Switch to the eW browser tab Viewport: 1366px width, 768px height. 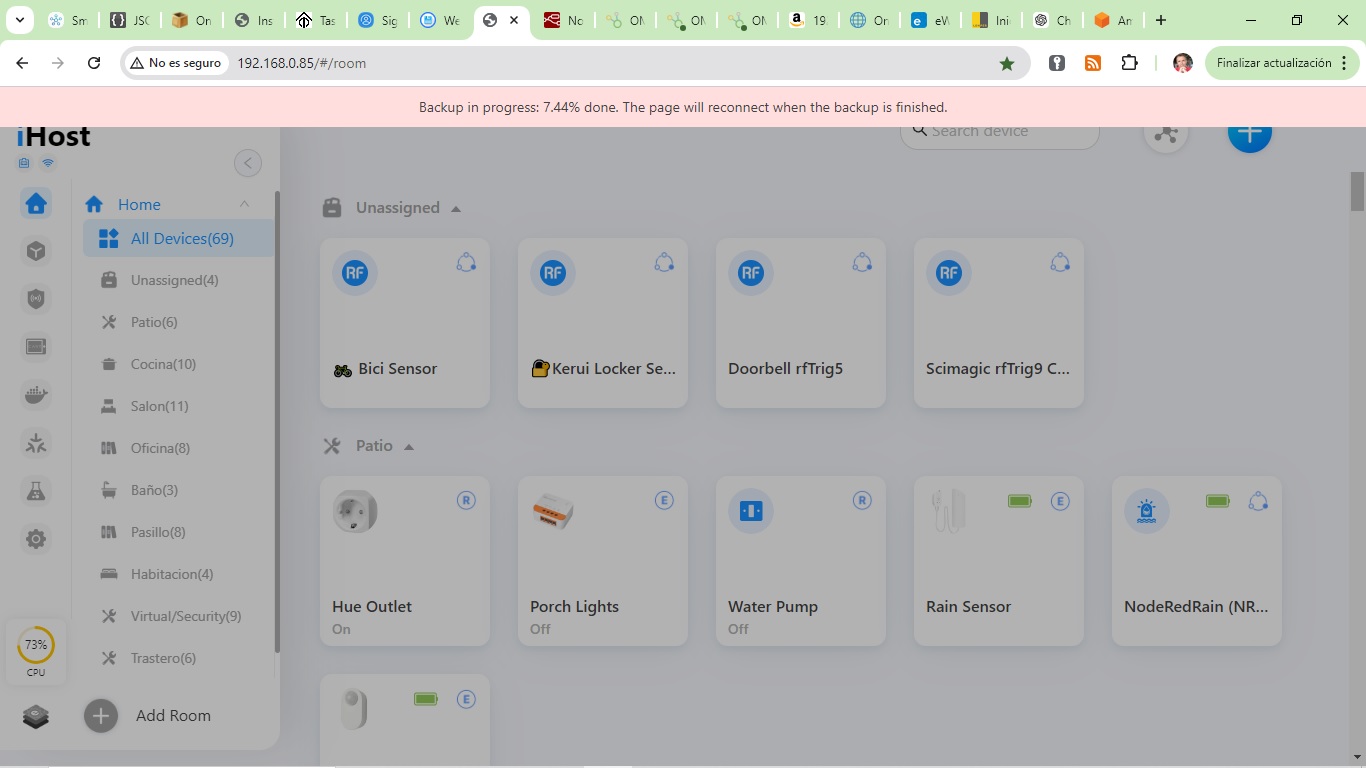point(929,20)
